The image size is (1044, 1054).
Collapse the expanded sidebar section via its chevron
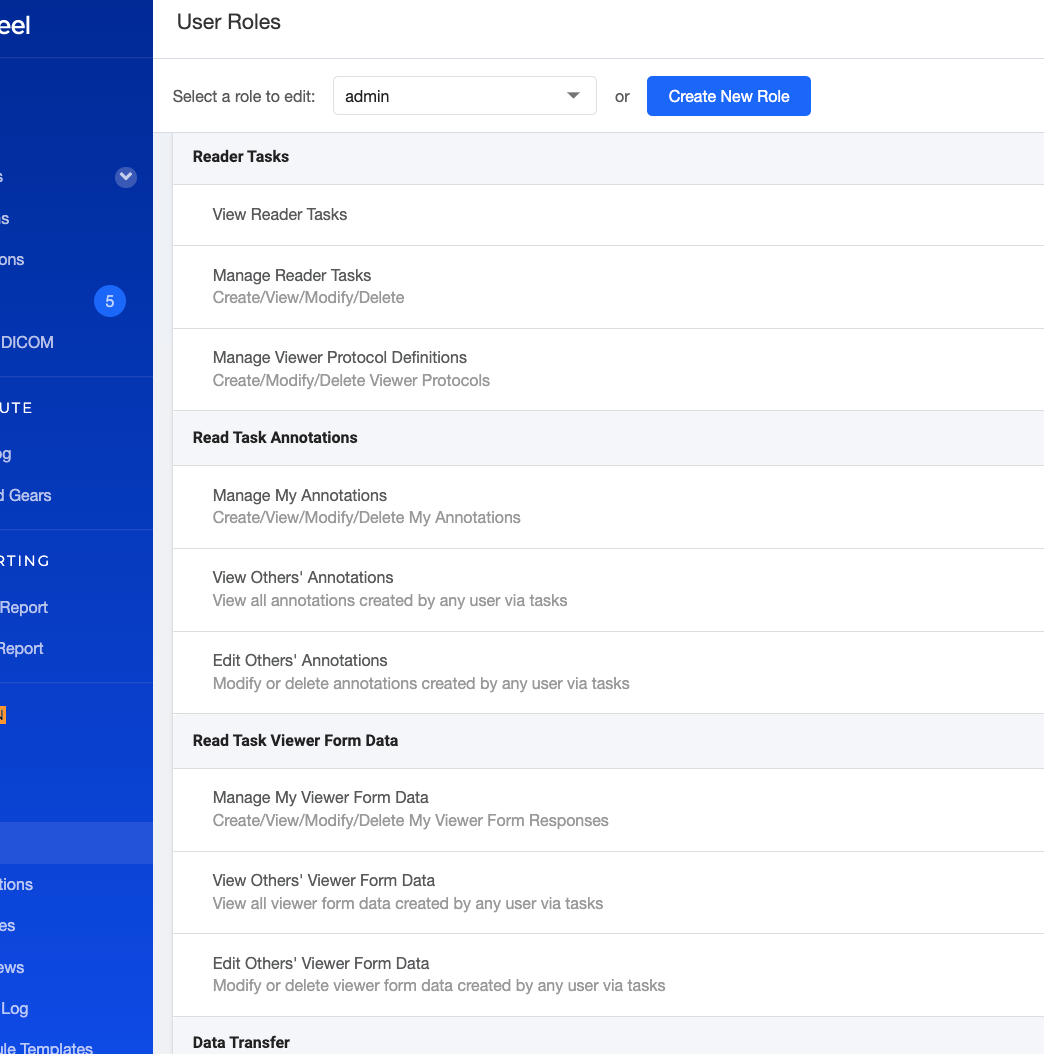(x=126, y=177)
